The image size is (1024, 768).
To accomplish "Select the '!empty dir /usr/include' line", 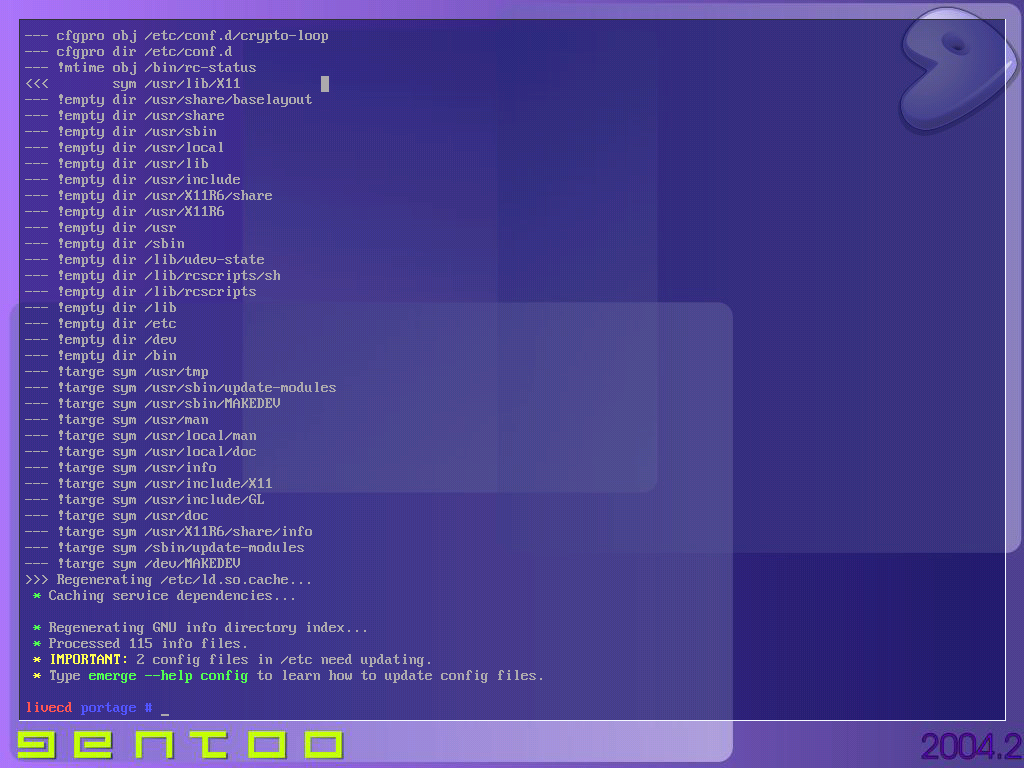I will [x=133, y=180].
